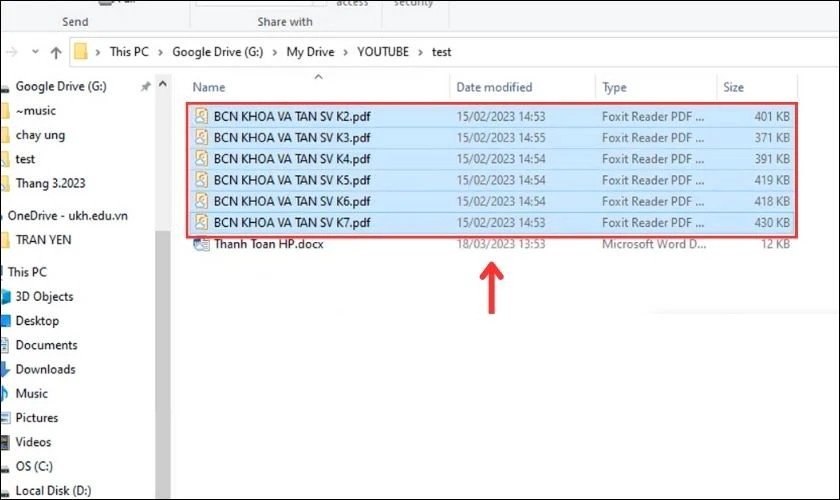Click navigation pane scroll-up arrow
The image size is (840, 500).
click(163, 84)
